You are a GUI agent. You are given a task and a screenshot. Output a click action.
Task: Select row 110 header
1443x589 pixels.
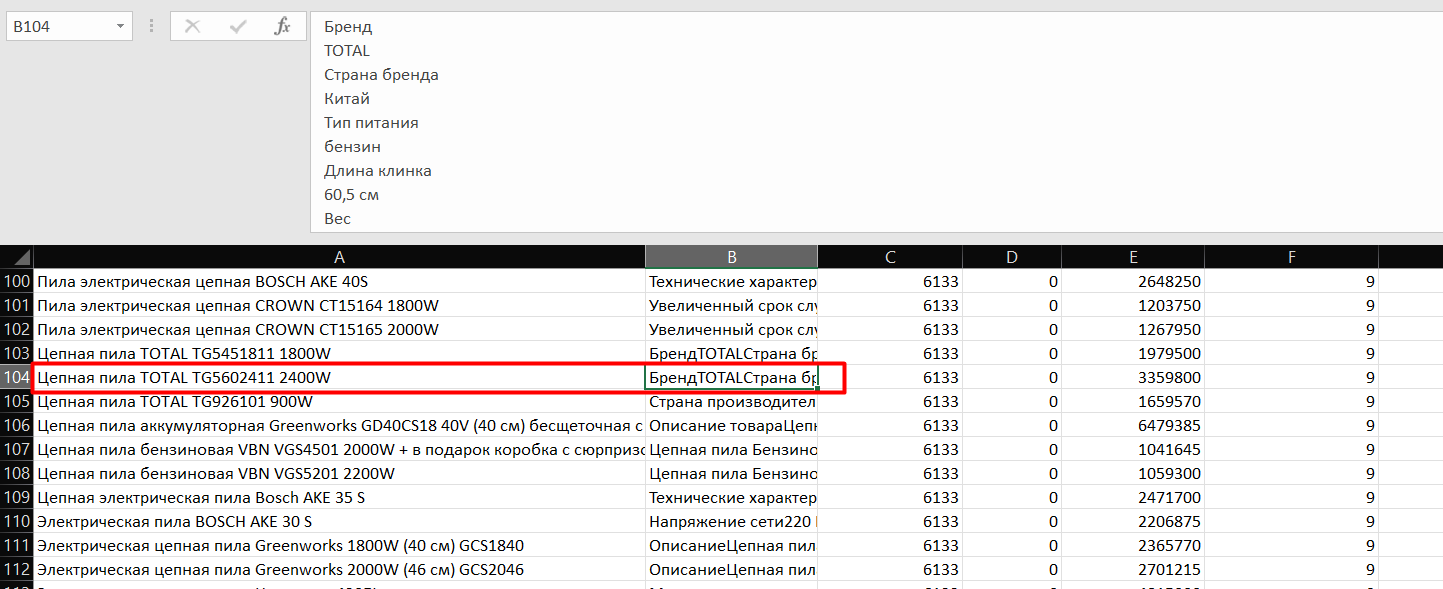click(17, 521)
